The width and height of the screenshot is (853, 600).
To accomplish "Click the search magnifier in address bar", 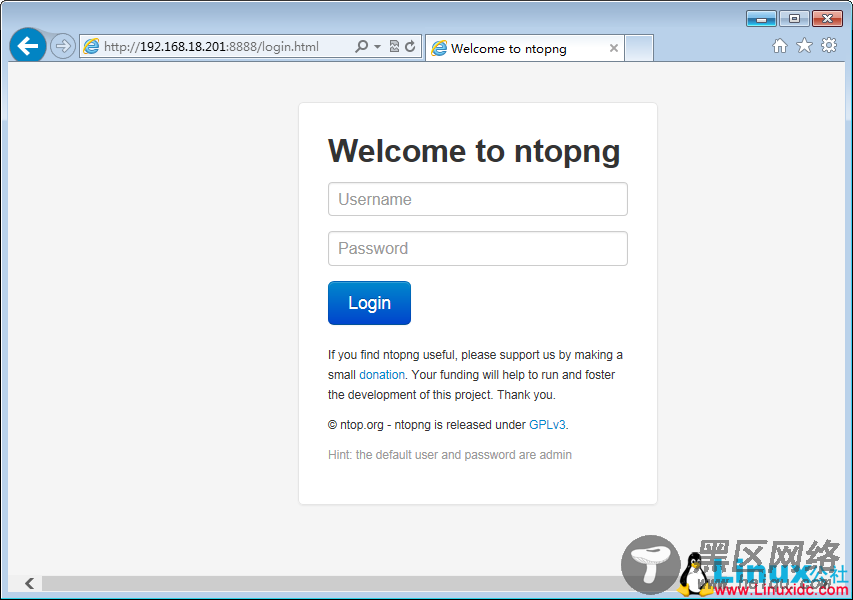I will (x=361, y=46).
